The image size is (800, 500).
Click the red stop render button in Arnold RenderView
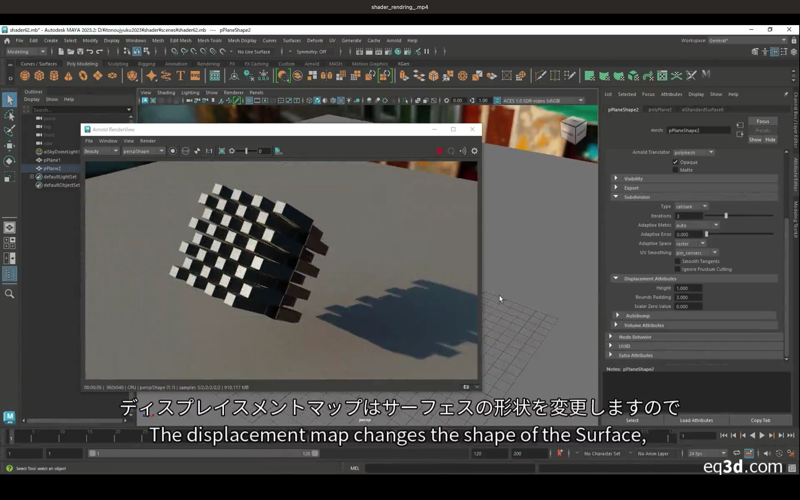[439, 151]
